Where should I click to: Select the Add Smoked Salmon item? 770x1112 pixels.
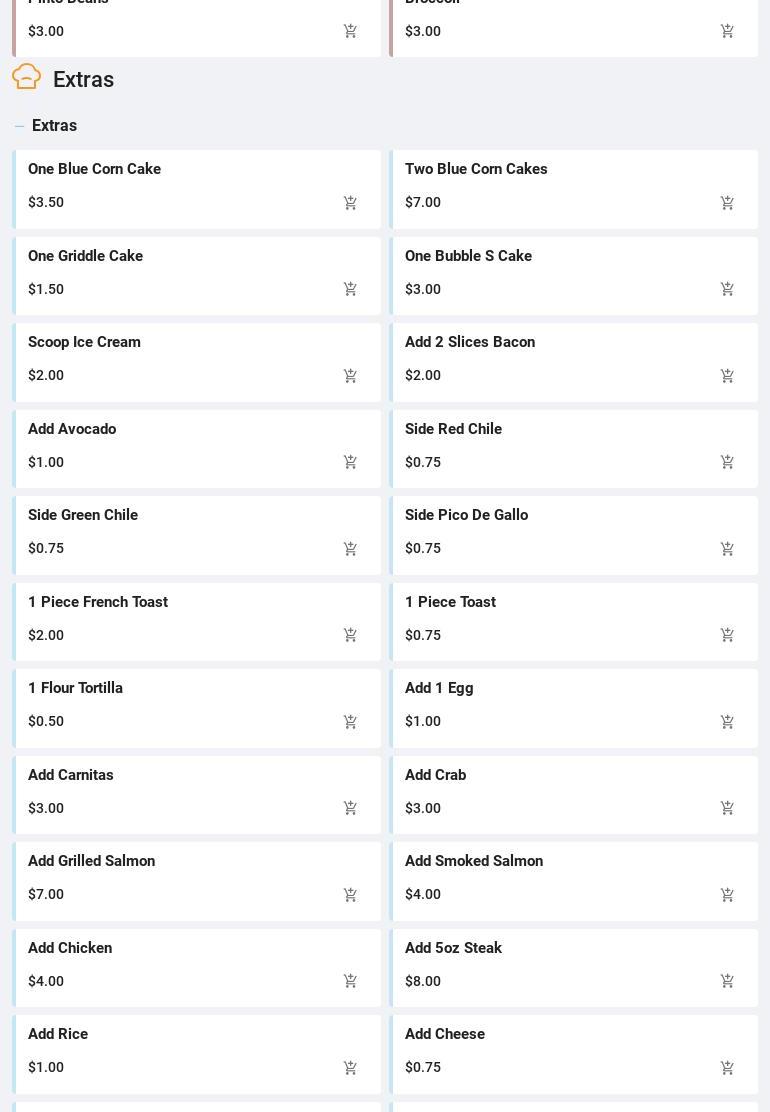pyautogui.click(x=474, y=861)
